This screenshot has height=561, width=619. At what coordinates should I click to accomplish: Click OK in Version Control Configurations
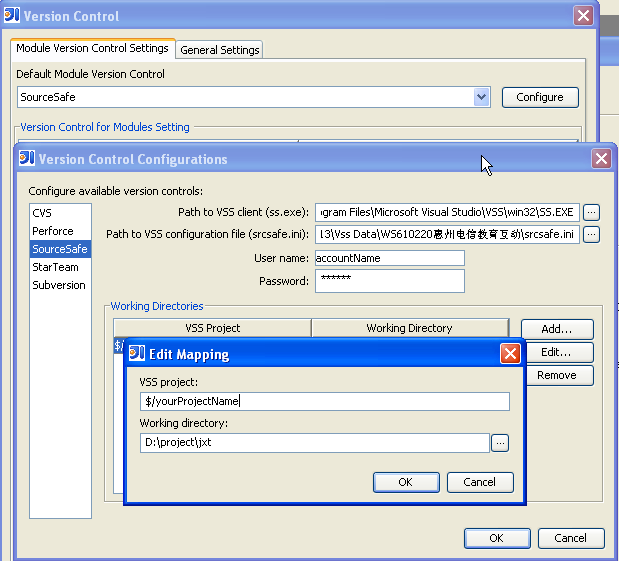point(497,538)
